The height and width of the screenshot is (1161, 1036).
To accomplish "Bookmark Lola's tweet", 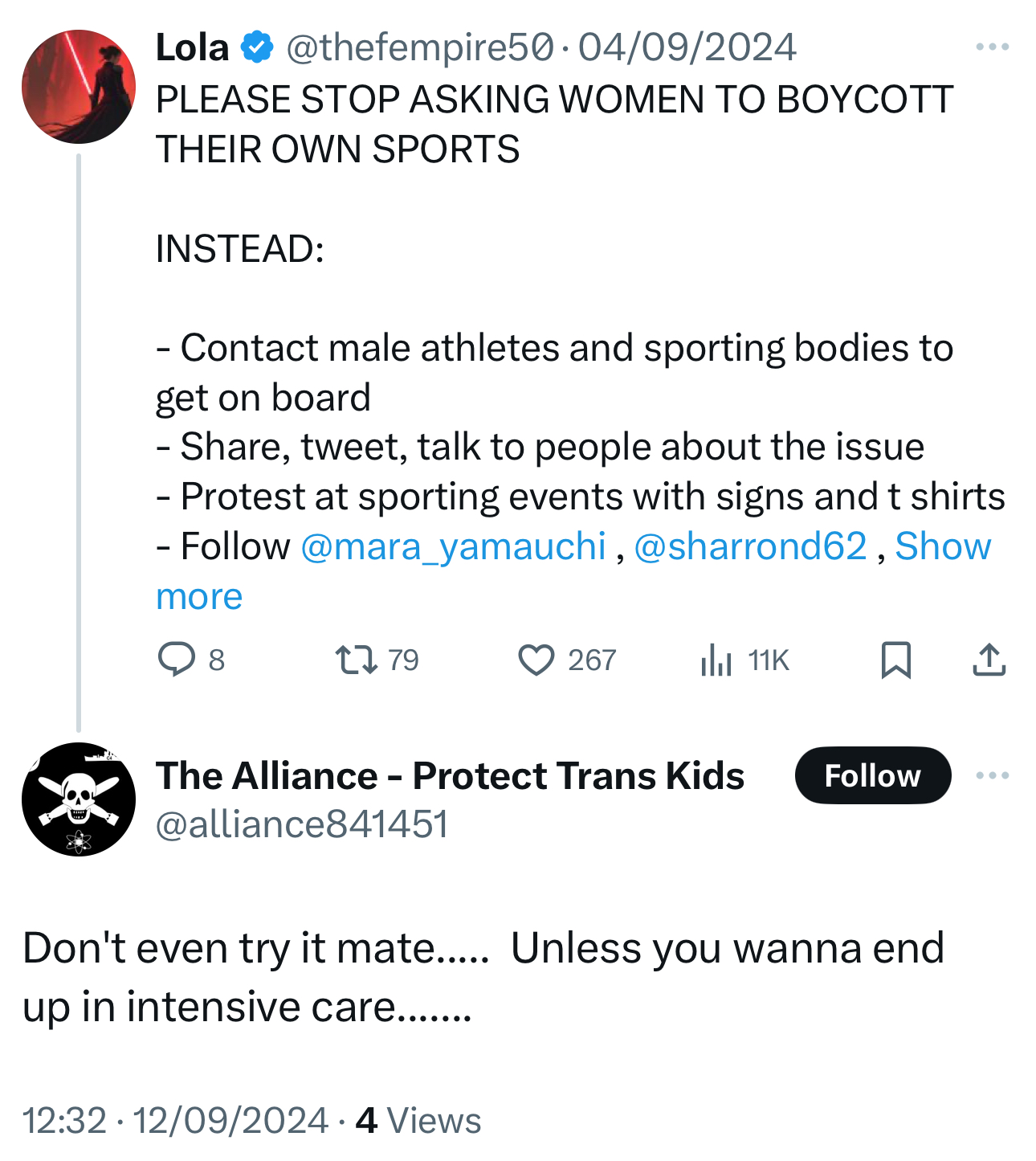I will (895, 660).
